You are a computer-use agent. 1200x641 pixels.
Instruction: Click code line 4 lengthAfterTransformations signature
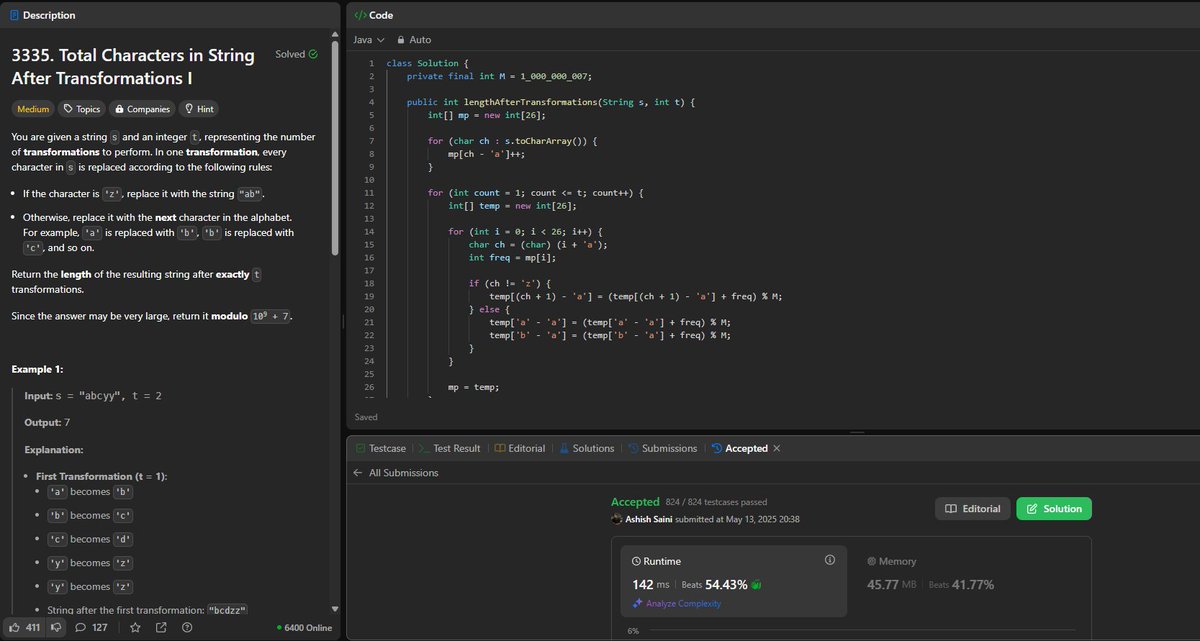[550, 102]
